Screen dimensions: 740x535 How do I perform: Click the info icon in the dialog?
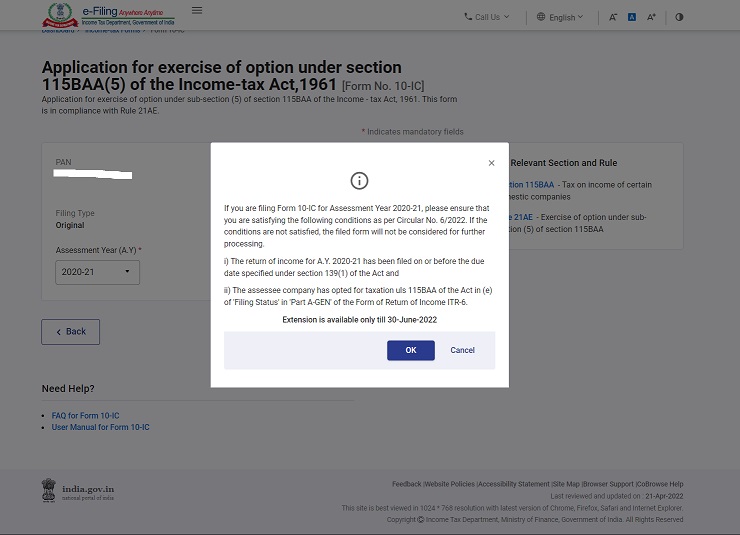(359, 181)
